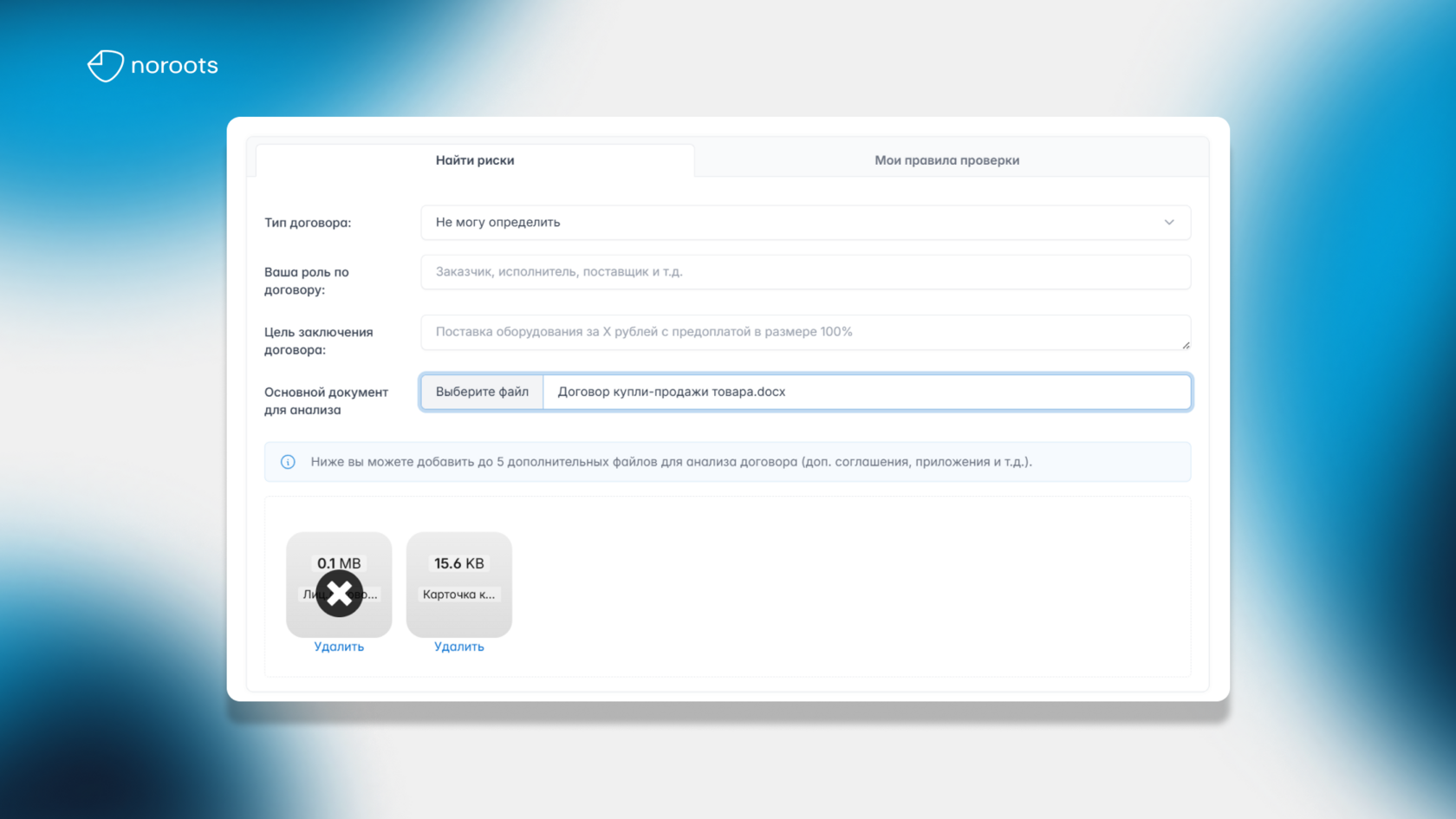The height and width of the screenshot is (819, 1456).
Task: Switch to Мои правила проверки tab
Action: click(946, 160)
